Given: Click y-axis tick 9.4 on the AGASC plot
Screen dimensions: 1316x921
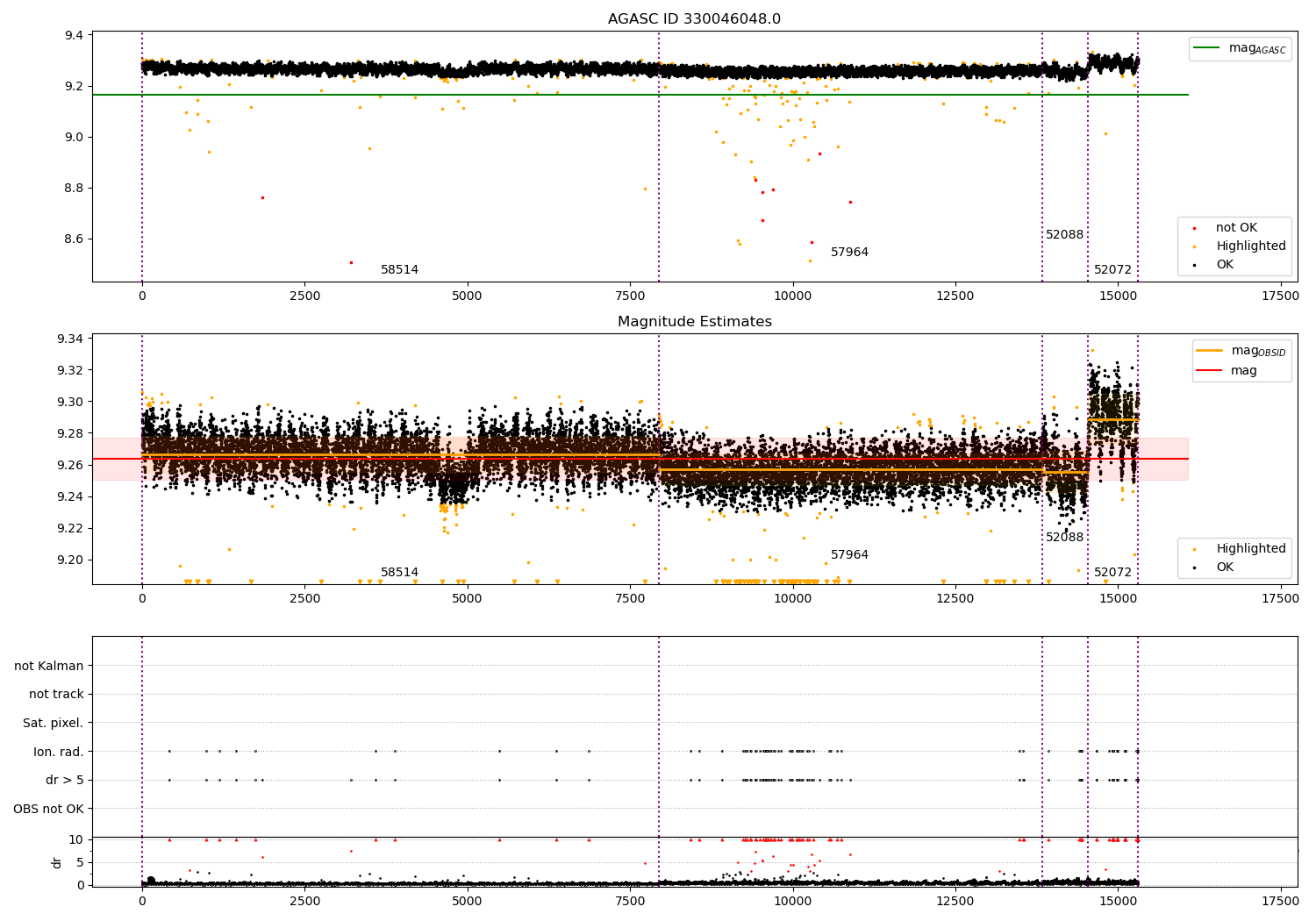Looking at the screenshot, I should coord(73,36).
